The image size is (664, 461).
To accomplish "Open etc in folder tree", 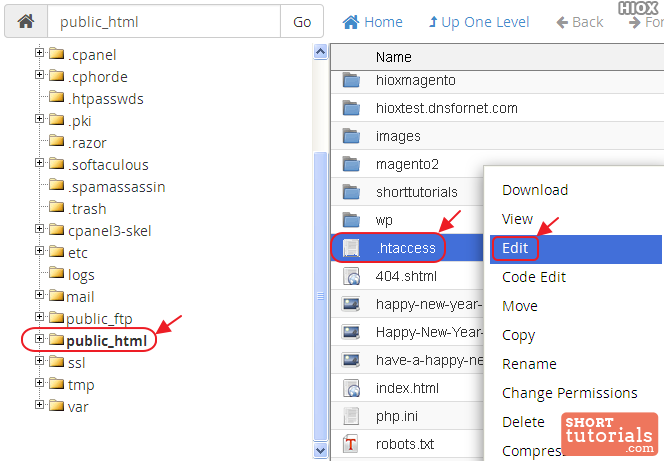I will pyautogui.click(x=78, y=253).
